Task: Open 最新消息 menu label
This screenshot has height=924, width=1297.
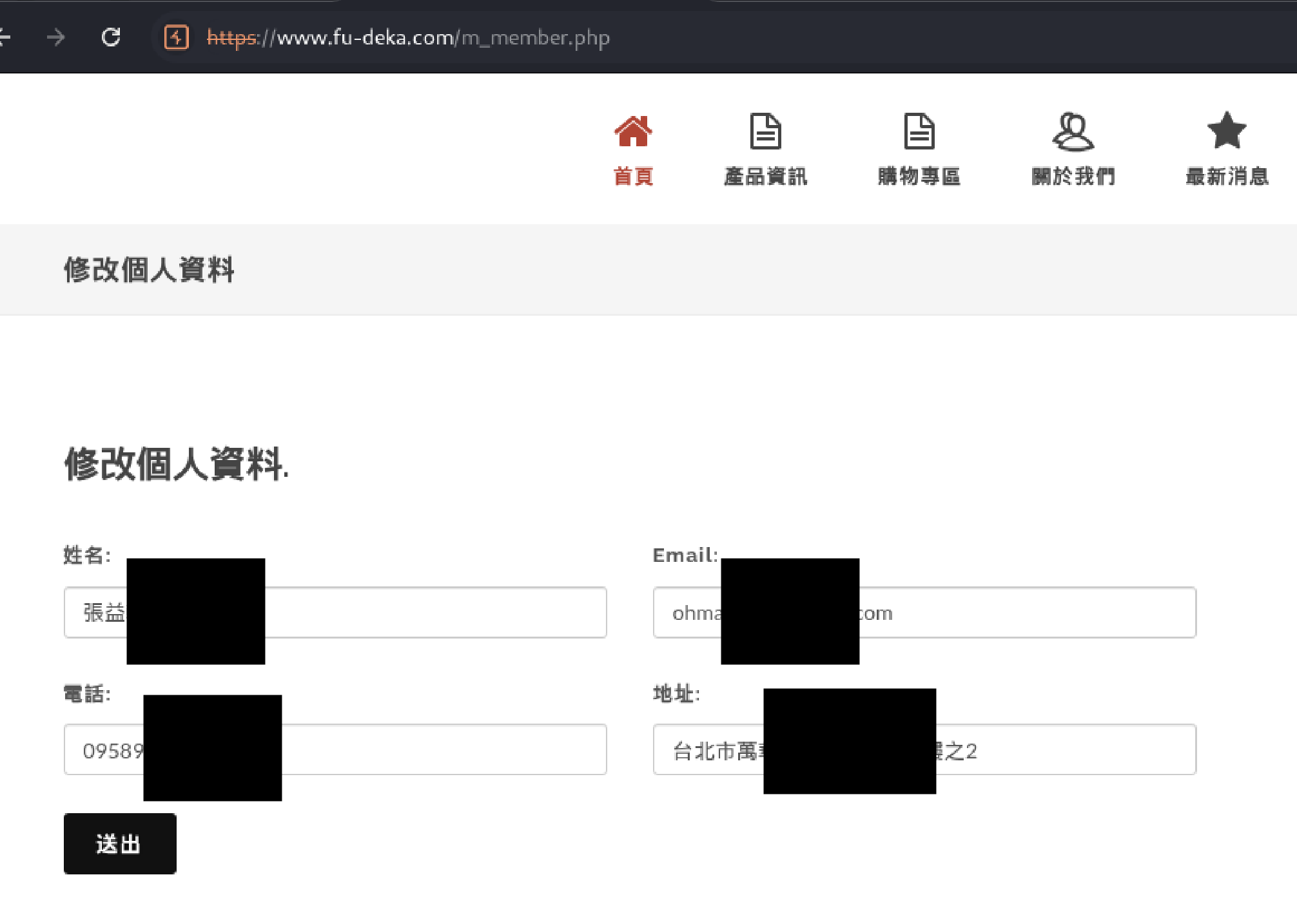Action: (1227, 176)
